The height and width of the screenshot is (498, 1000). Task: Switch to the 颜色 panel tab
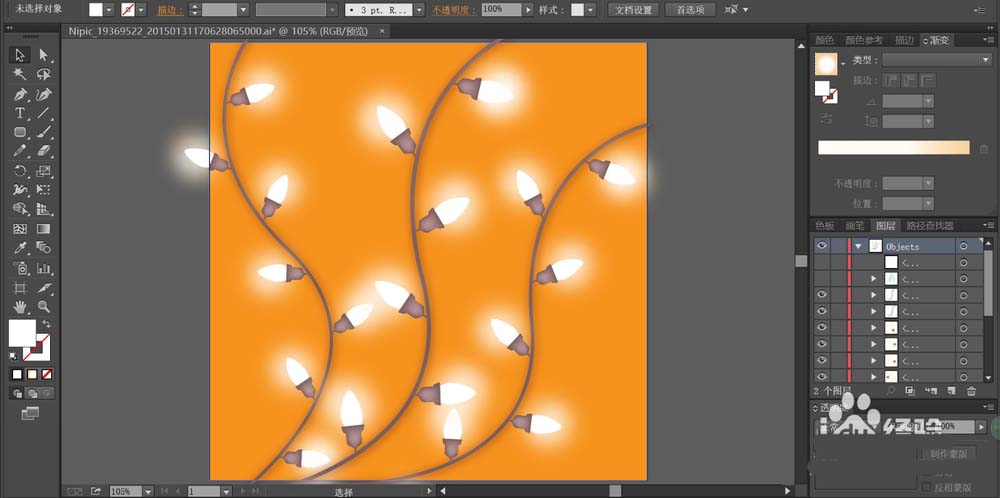(x=824, y=40)
